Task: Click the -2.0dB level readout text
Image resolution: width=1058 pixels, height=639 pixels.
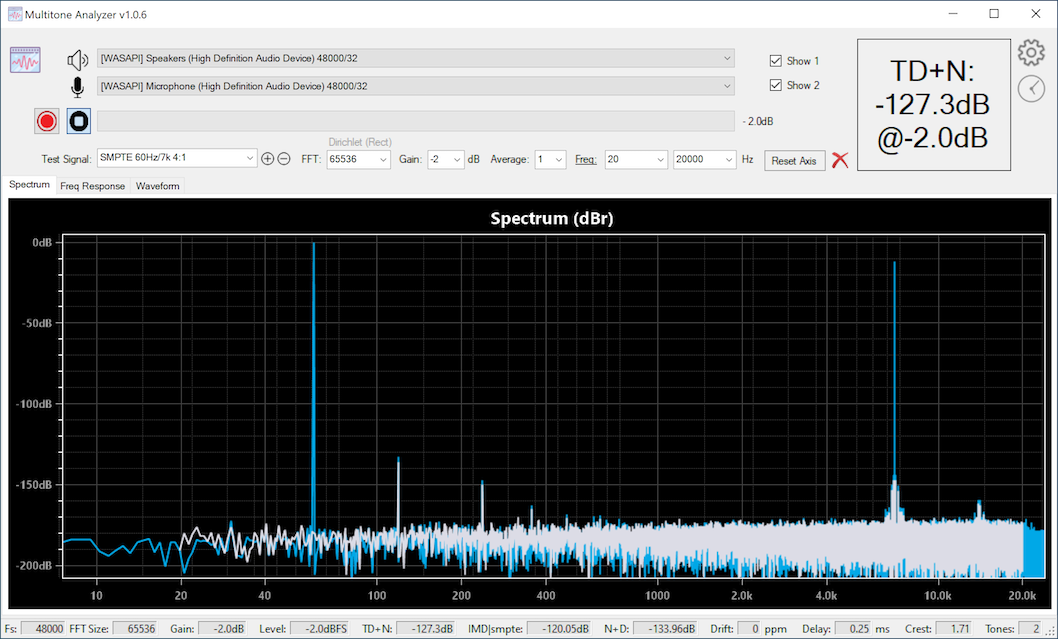Action: click(x=758, y=121)
